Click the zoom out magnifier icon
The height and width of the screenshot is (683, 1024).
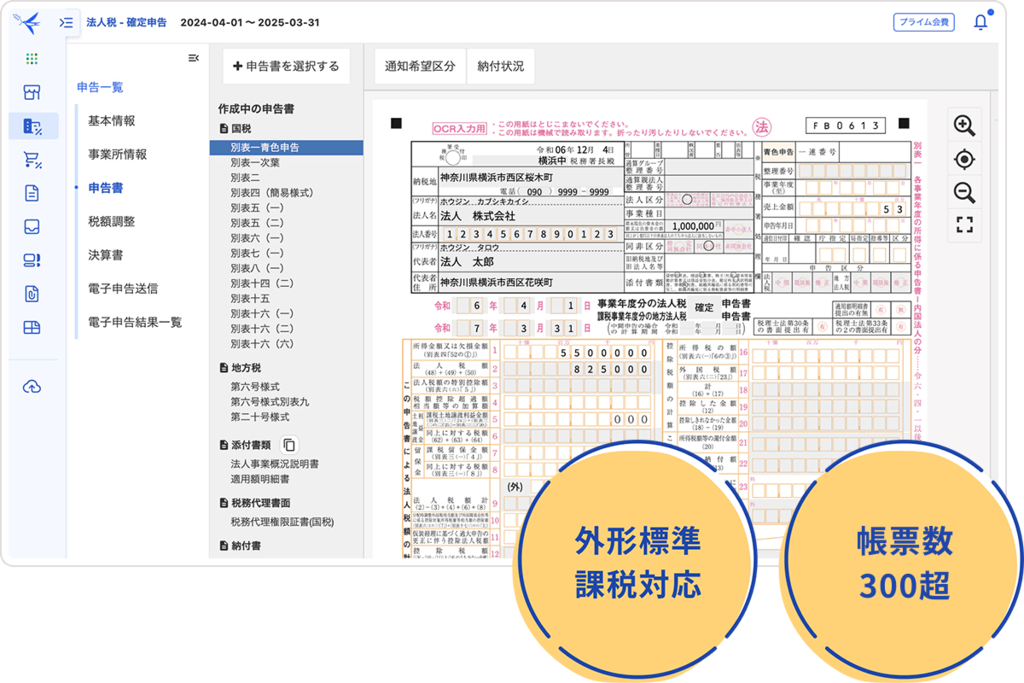(964, 192)
